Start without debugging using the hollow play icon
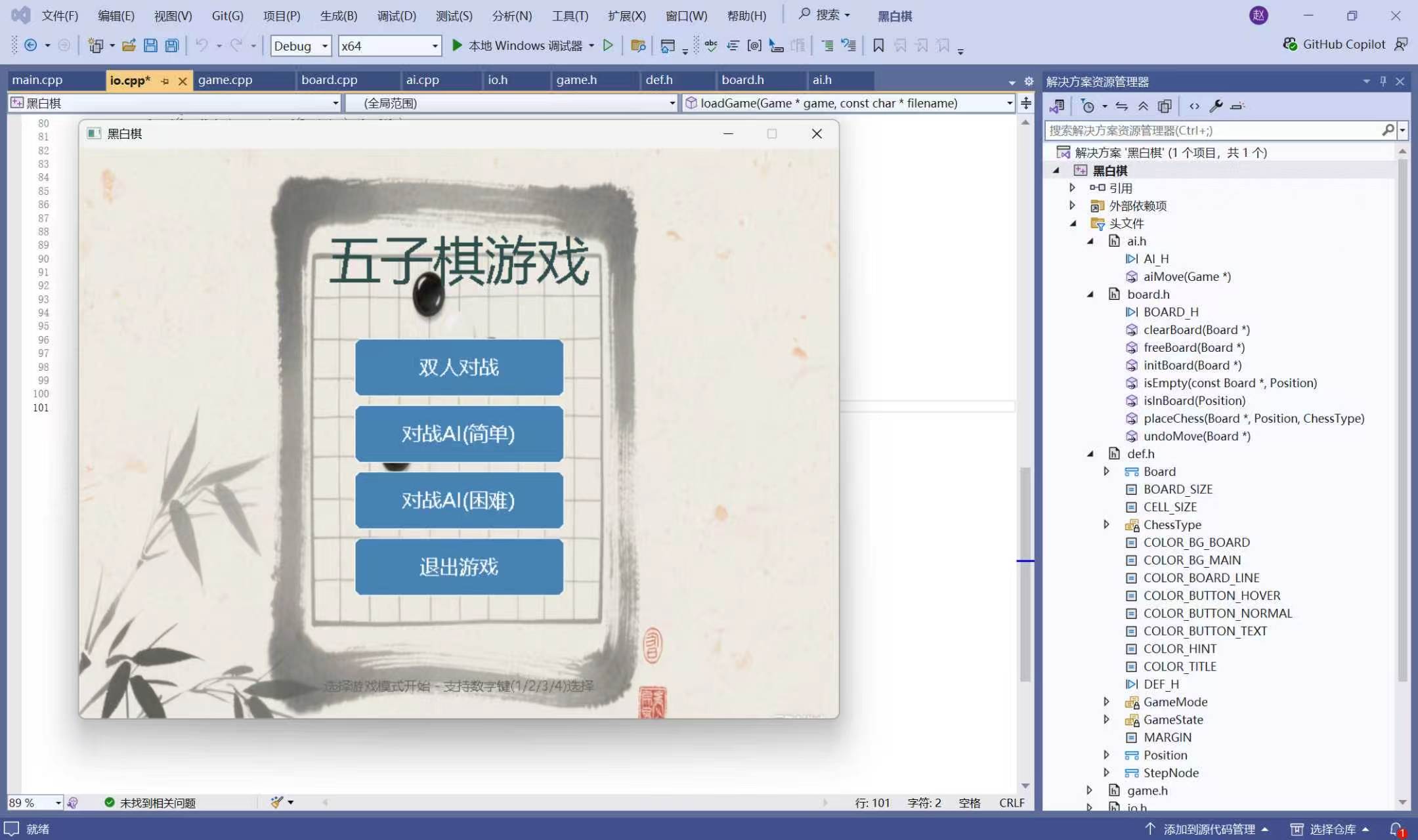The width and height of the screenshot is (1418, 840). click(608, 45)
